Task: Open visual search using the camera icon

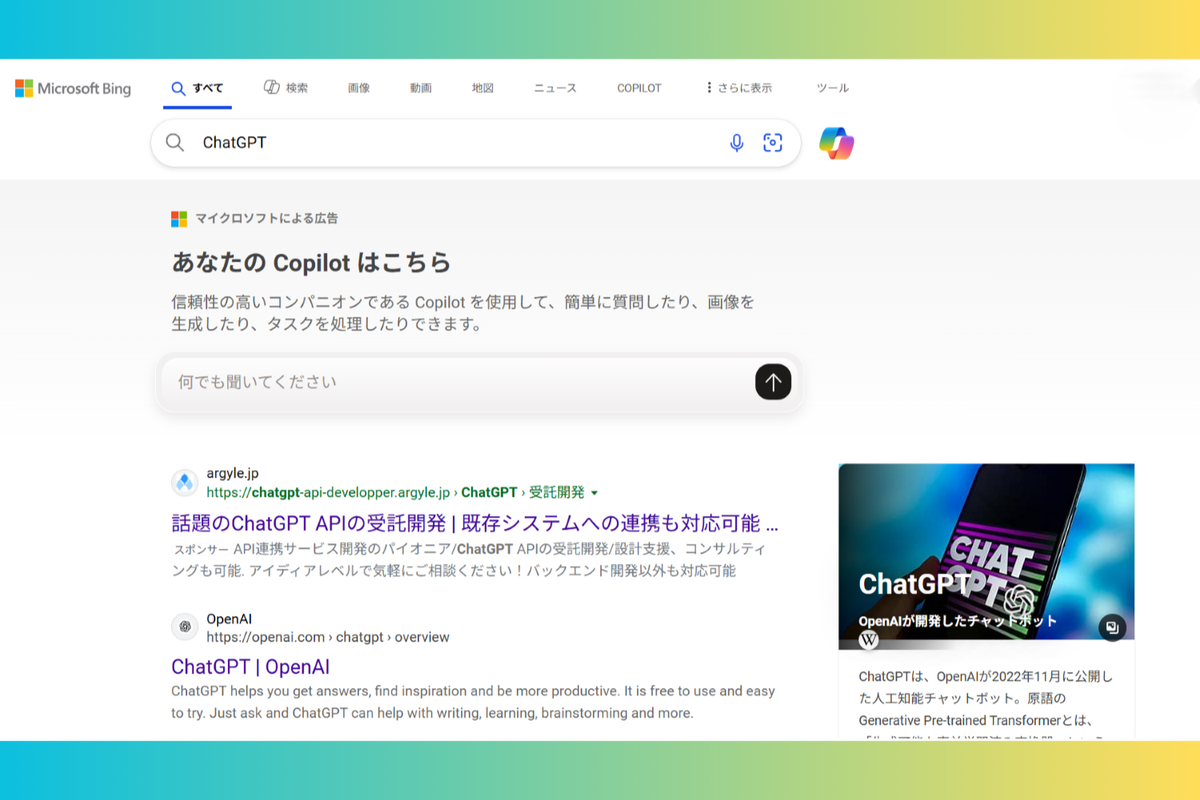Action: pos(773,143)
